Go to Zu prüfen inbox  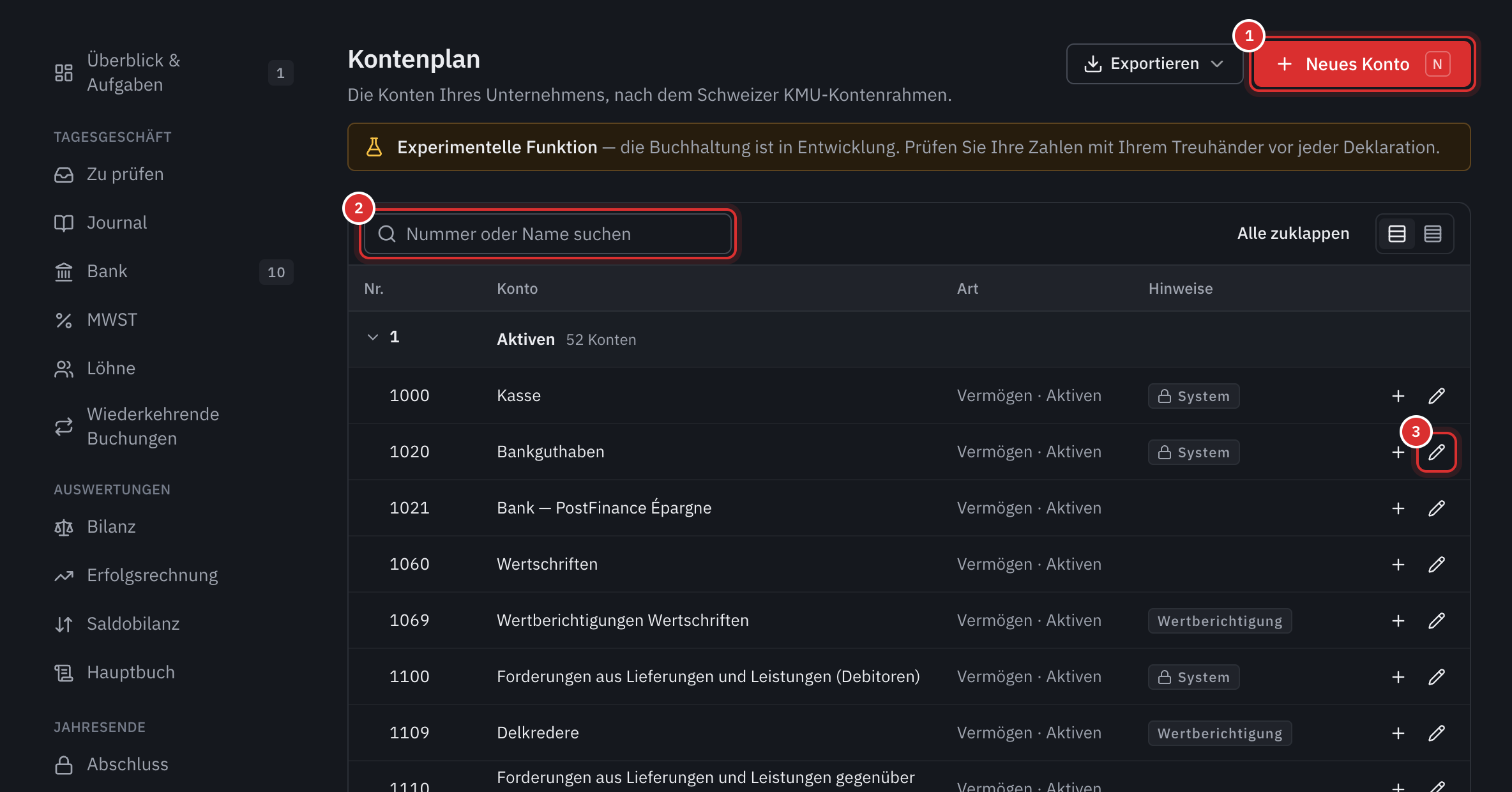174,174
